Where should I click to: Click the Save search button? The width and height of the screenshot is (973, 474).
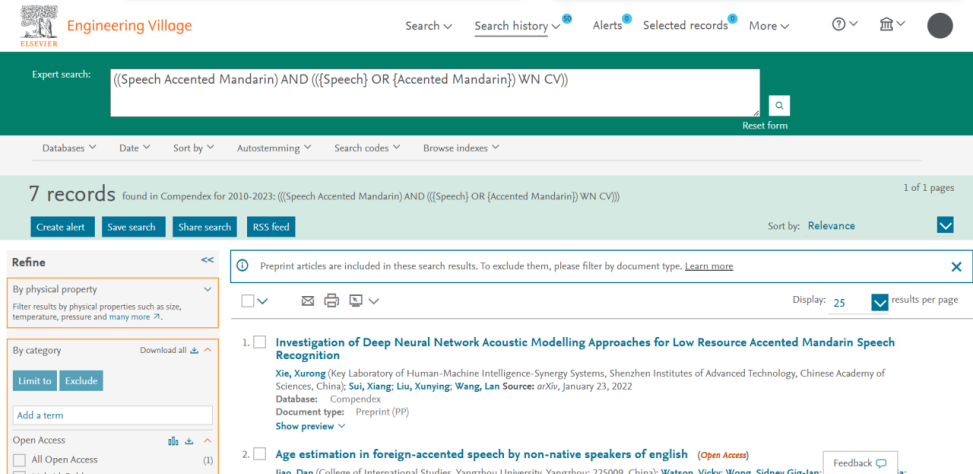pyautogui.click(x=133, y=227)
